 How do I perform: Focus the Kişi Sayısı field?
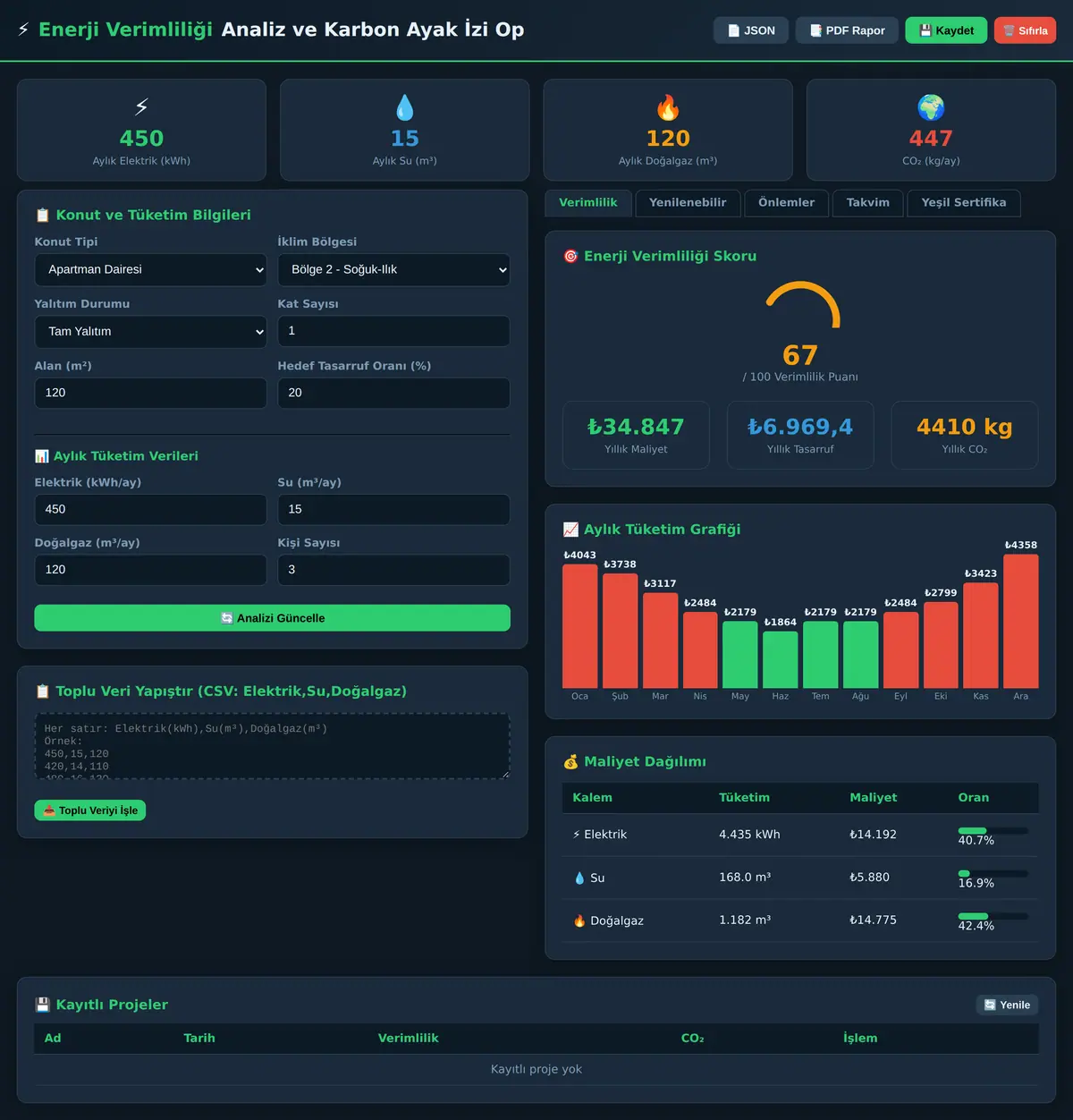394,570
